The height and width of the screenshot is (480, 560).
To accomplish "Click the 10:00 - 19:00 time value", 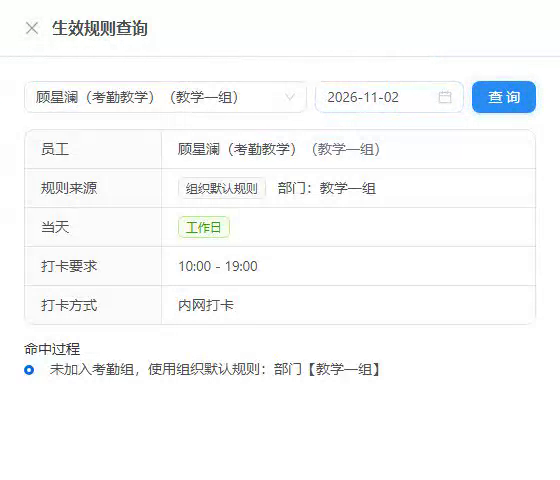I will 218,266.
